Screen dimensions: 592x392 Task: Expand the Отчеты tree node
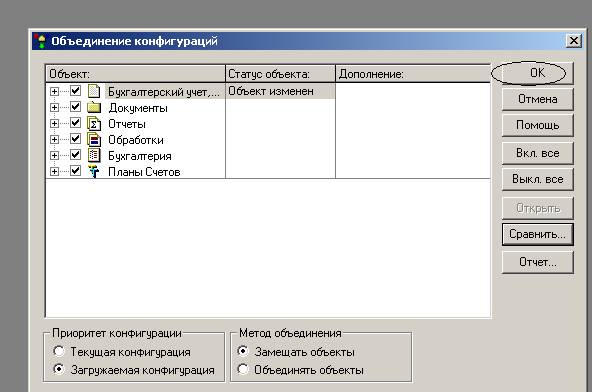54,123
